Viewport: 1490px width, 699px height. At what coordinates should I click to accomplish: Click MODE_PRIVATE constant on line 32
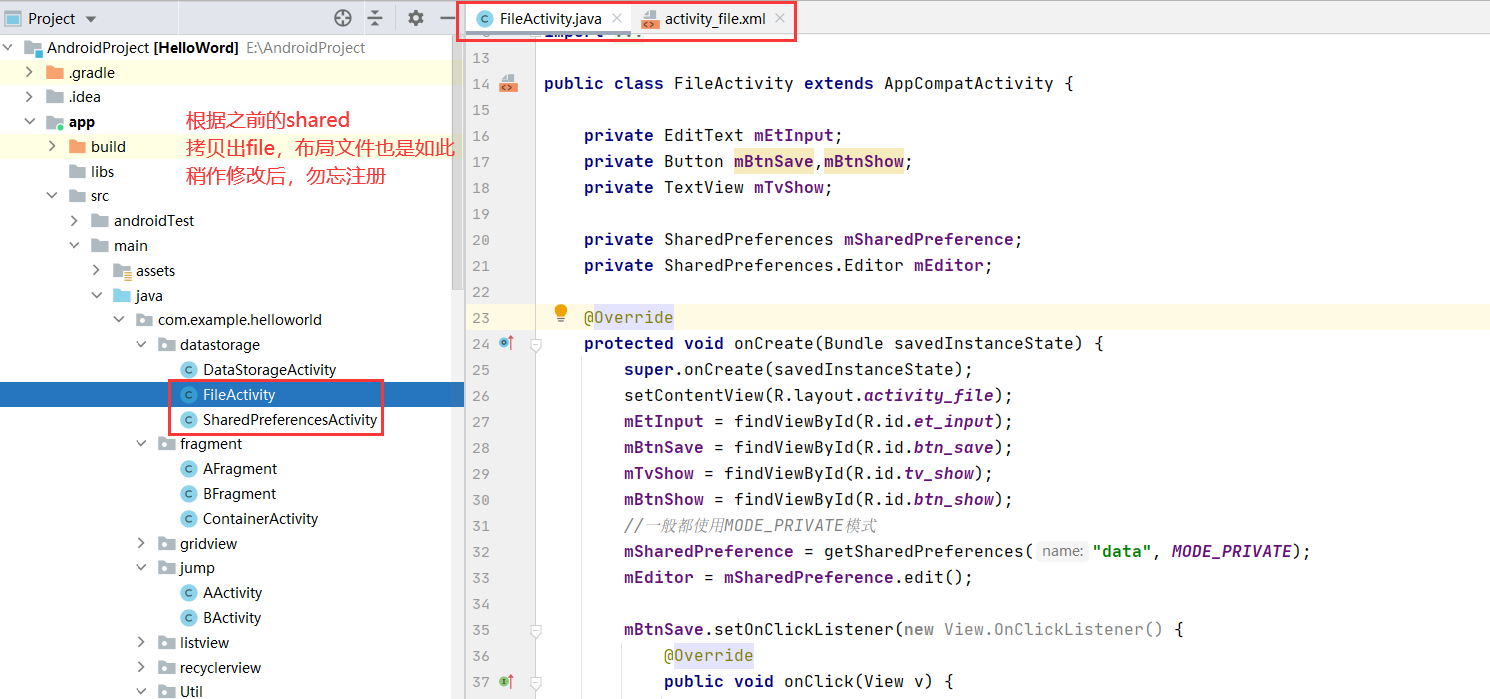pyautogui.click(x=1232, y=552)
